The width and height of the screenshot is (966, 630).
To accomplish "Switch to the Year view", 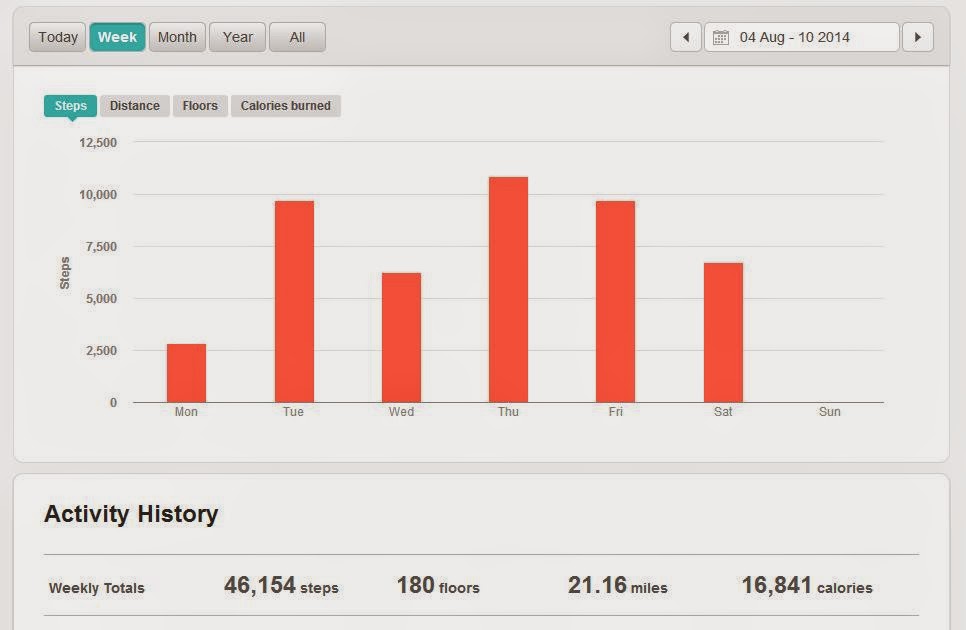I will (237, 37).
